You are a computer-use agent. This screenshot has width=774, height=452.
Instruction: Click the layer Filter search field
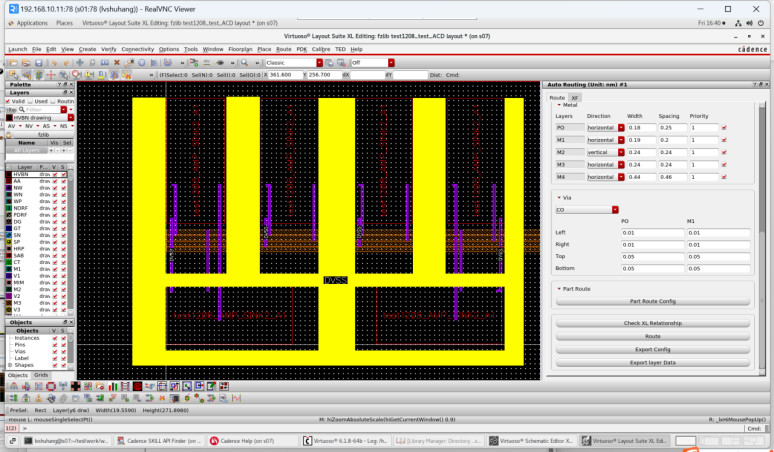coord(42,110)
